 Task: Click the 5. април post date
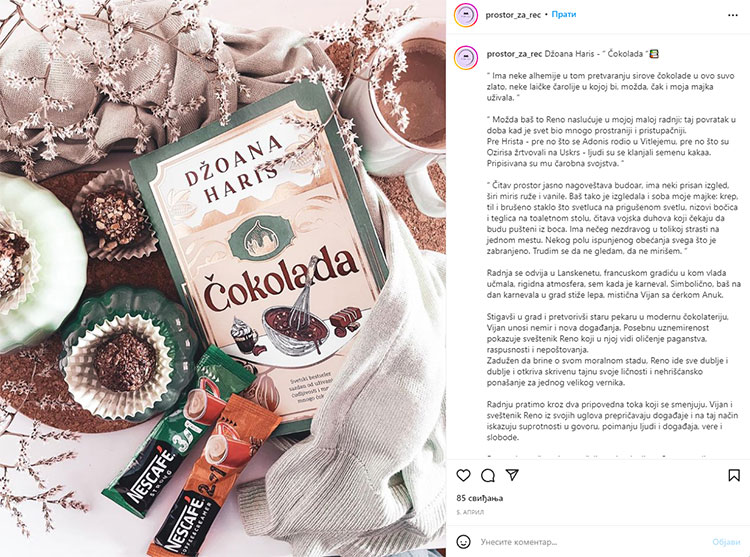point(470,512)
